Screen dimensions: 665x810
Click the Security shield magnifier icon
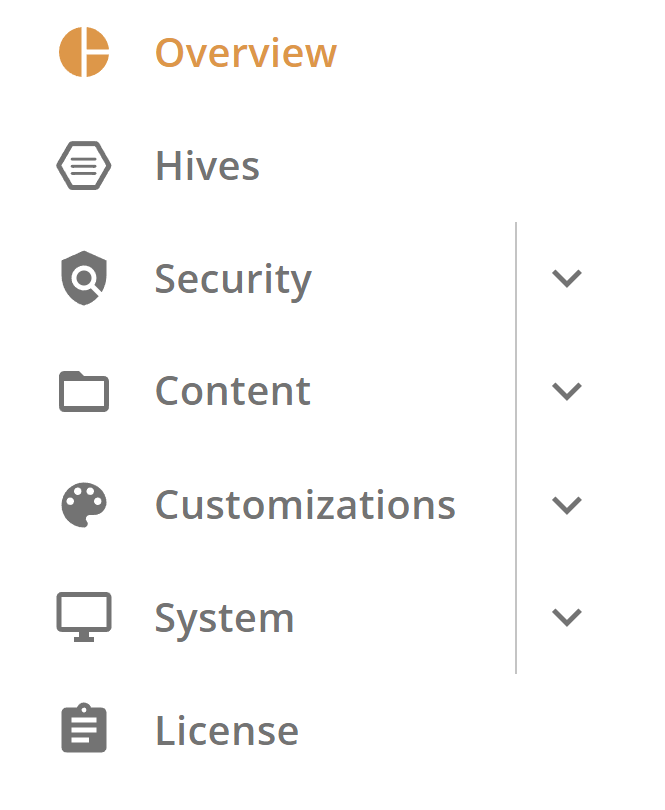pyautogui.click(x=84, y=278)
